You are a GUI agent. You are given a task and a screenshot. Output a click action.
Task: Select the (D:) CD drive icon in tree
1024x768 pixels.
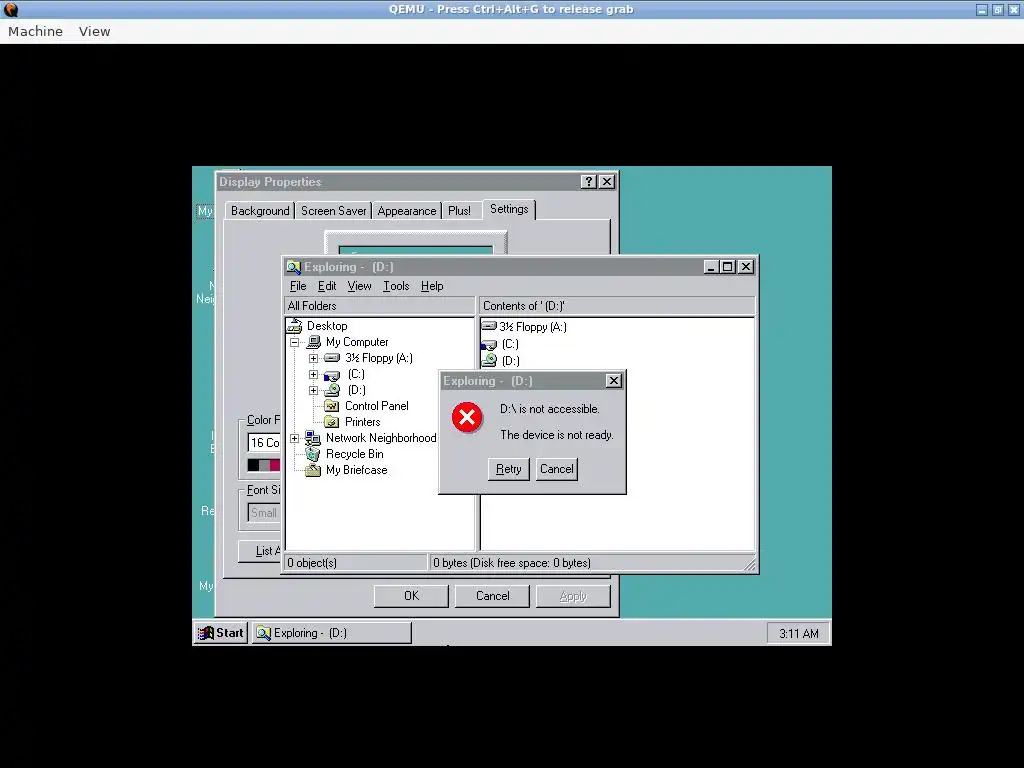pyautogui.click(x=332, y=390)
